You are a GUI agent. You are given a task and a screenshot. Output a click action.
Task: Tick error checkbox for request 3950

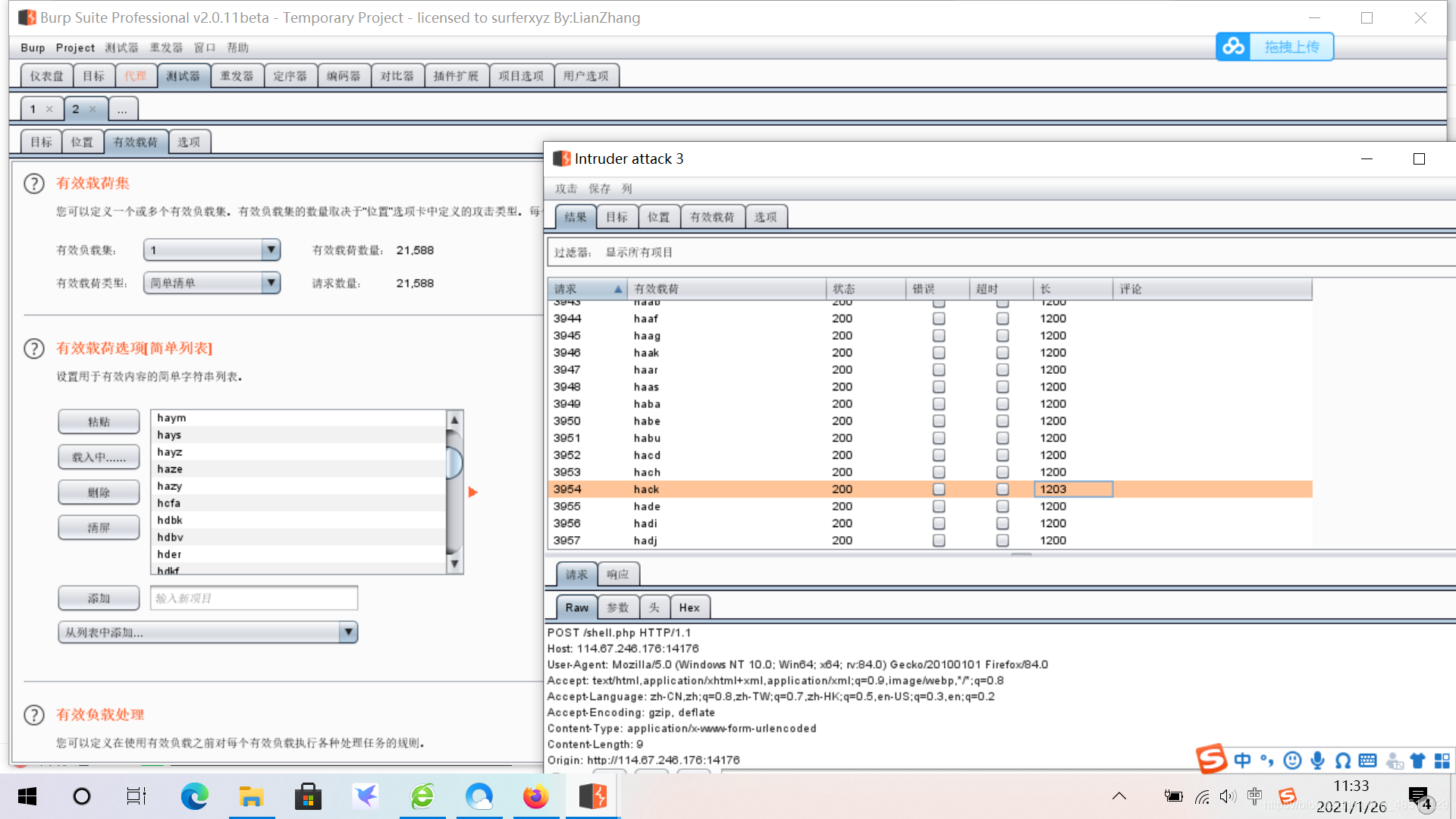tap(939, 421)
